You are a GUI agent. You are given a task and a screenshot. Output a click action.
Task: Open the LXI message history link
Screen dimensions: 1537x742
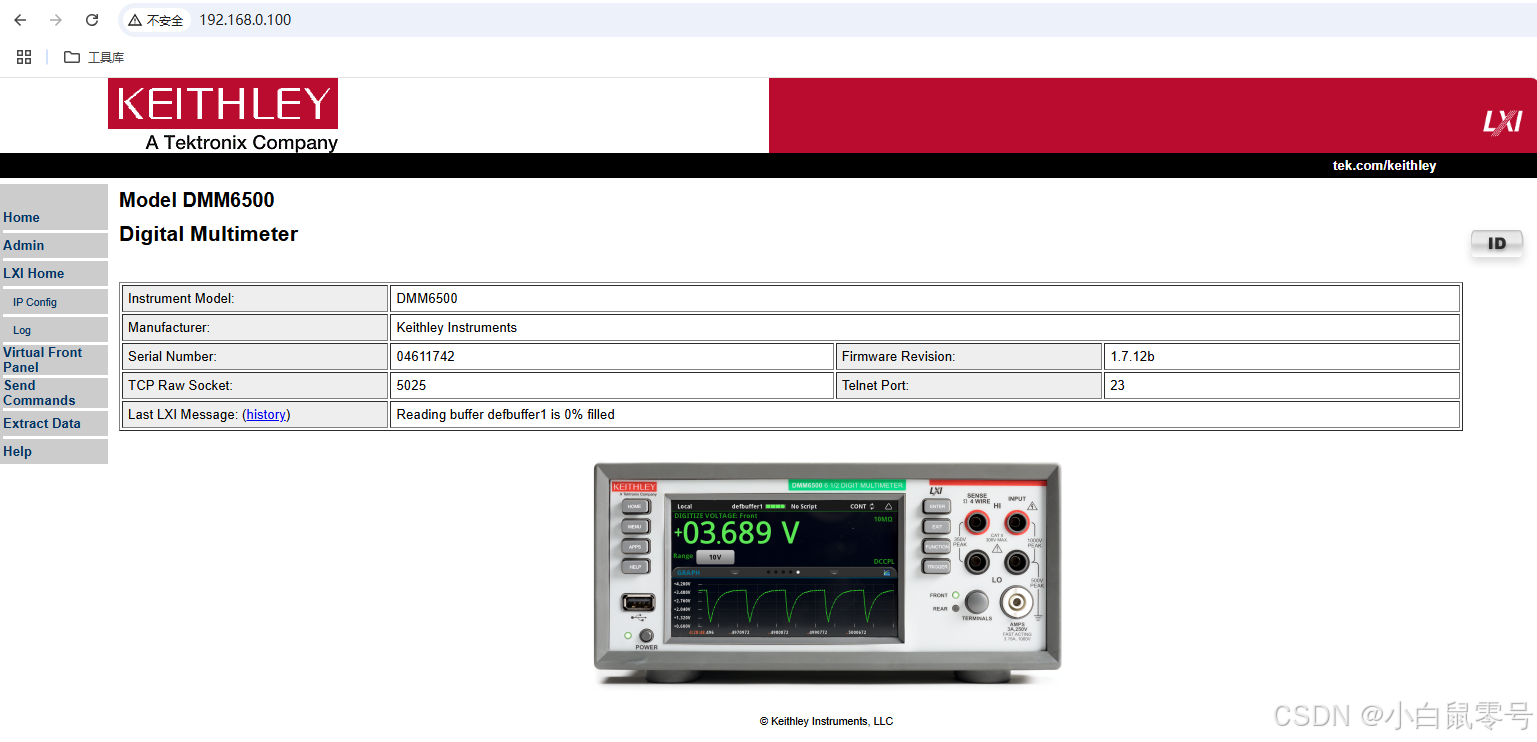point(266,414)
